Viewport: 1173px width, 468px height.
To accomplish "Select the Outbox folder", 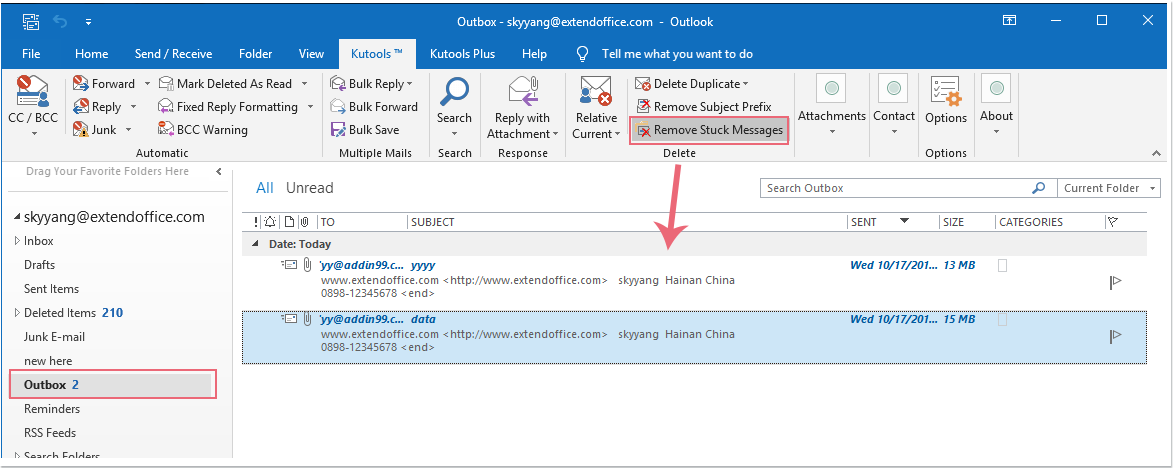I will [112, 385].
